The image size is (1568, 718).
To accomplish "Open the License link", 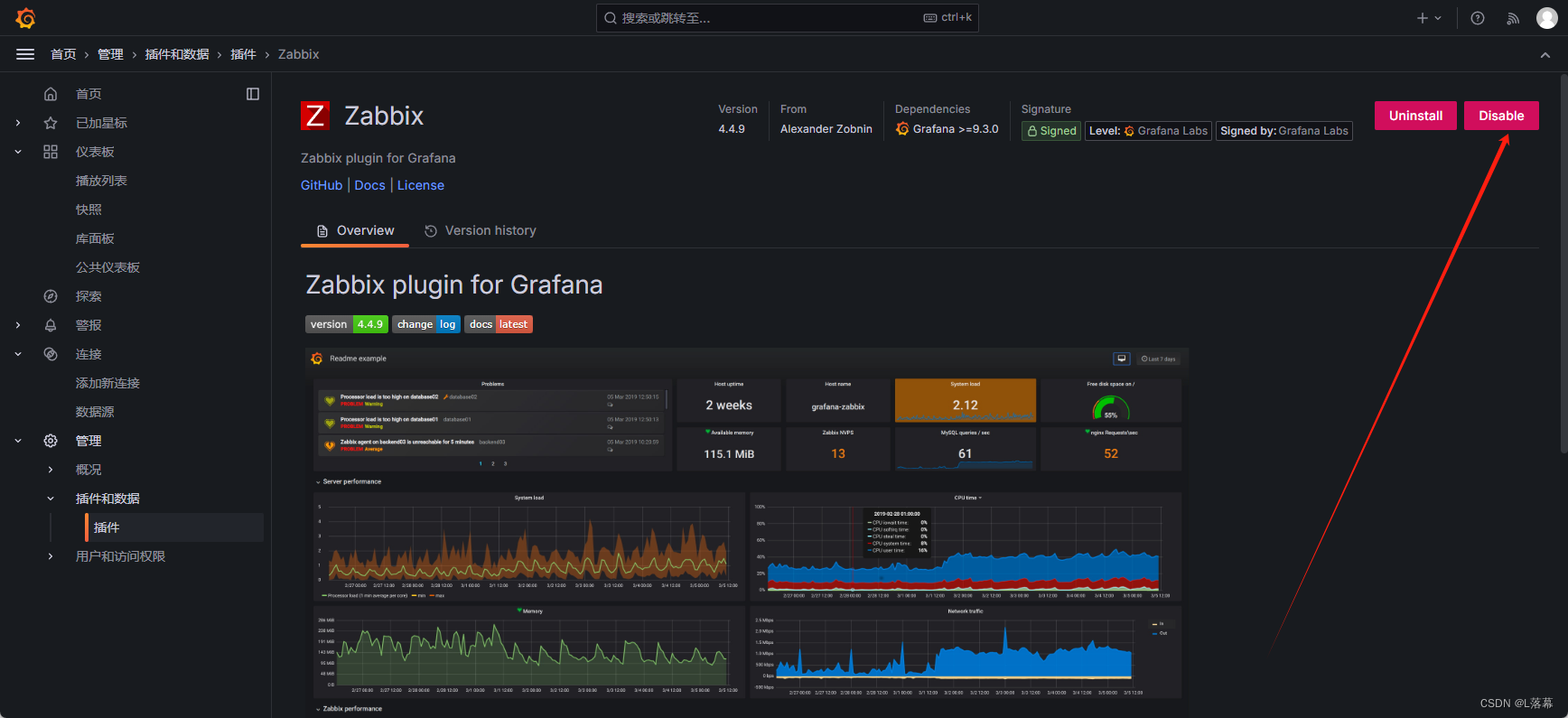I will pyautogui.click(x=421, y=185).
